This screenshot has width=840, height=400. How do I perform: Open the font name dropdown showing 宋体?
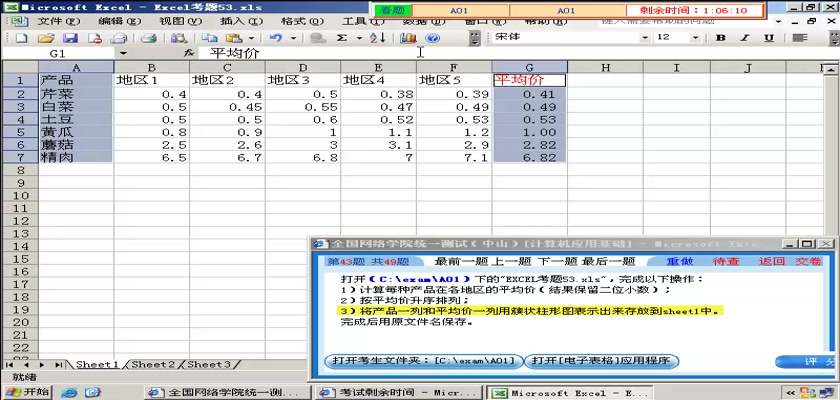(646, 37)
